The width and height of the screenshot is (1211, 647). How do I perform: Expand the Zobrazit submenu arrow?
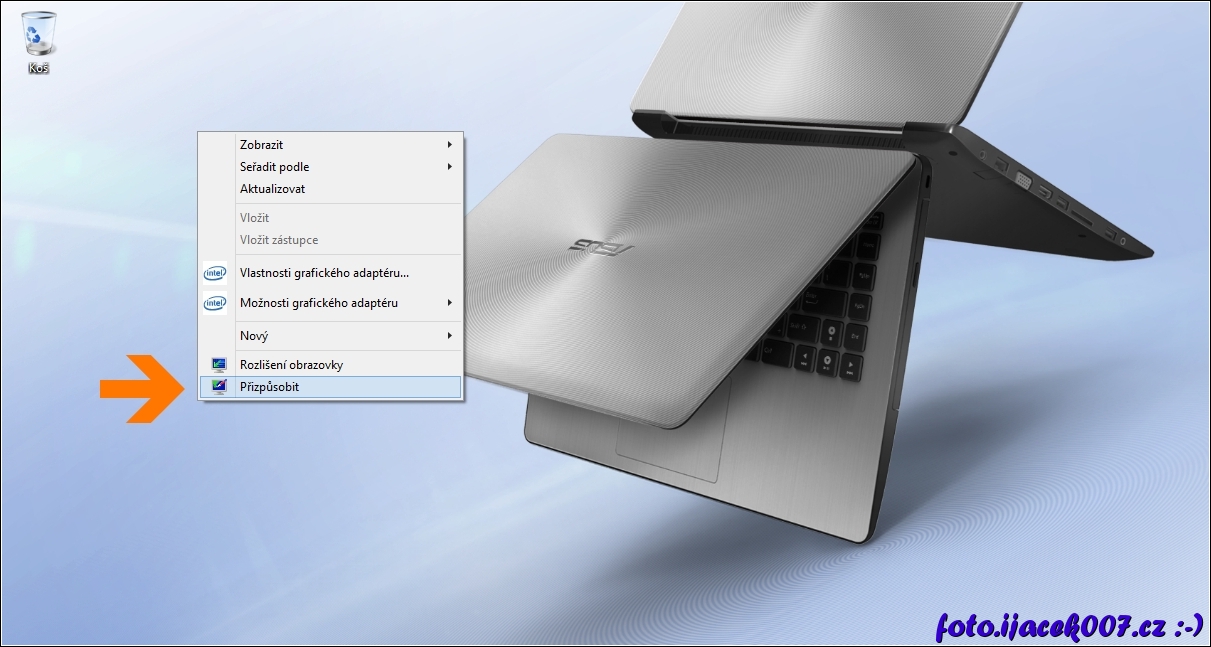click(x=450, y=145)
